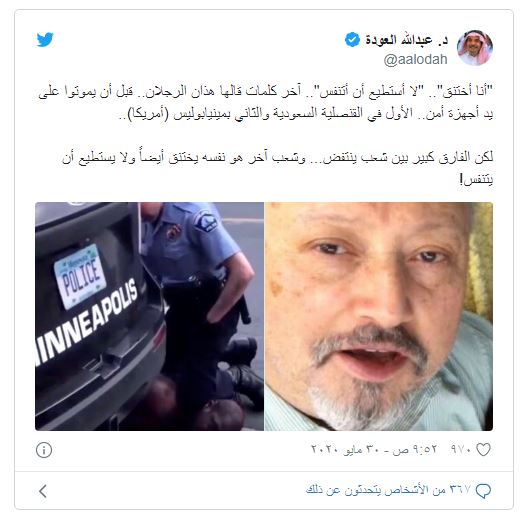Click the blue verified badge next to name
Screen dimensions: 520x519
click(x=352, y=40)
